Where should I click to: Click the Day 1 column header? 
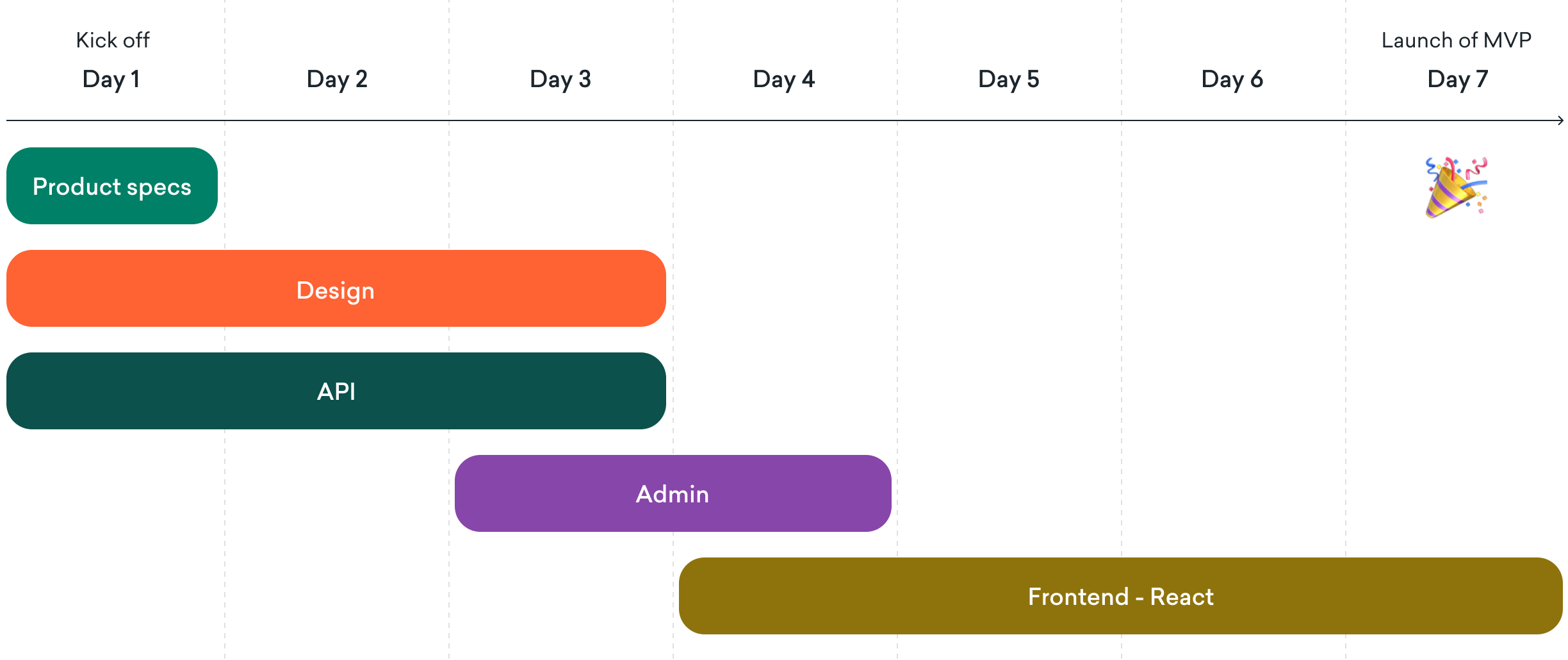coord(111,79)
